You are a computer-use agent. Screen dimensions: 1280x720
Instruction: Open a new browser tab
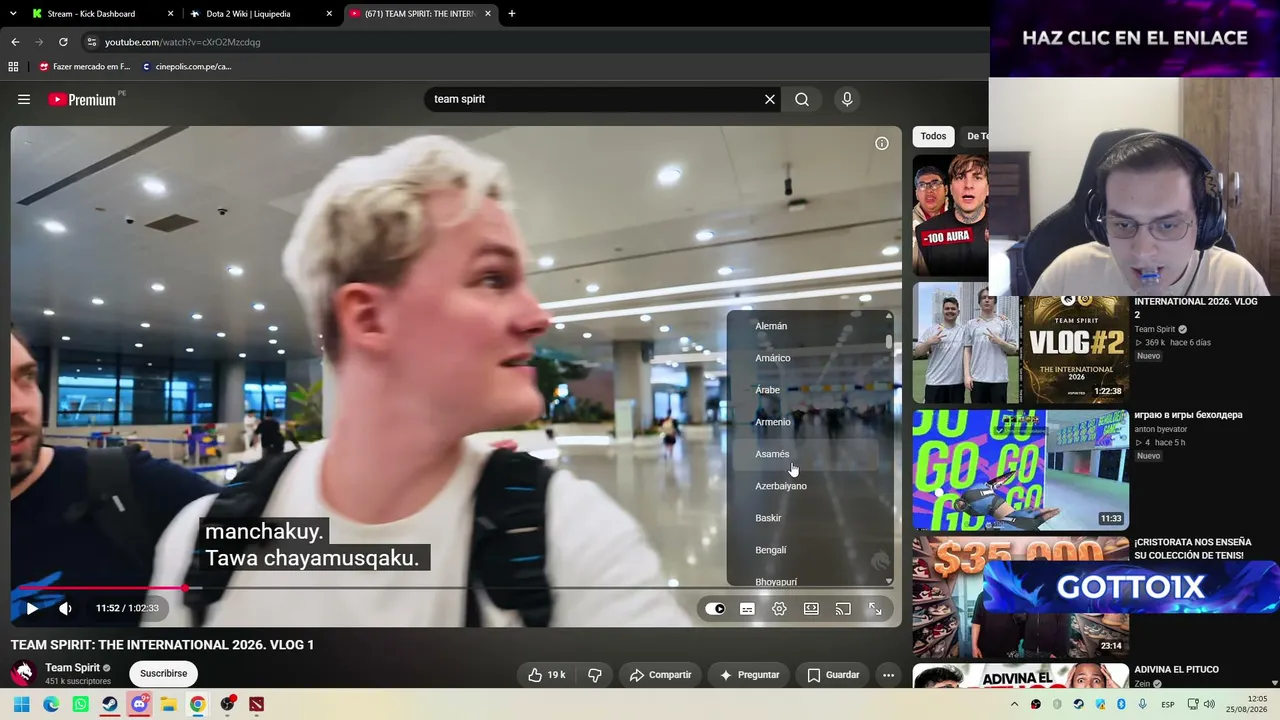(x=512, y=14)
